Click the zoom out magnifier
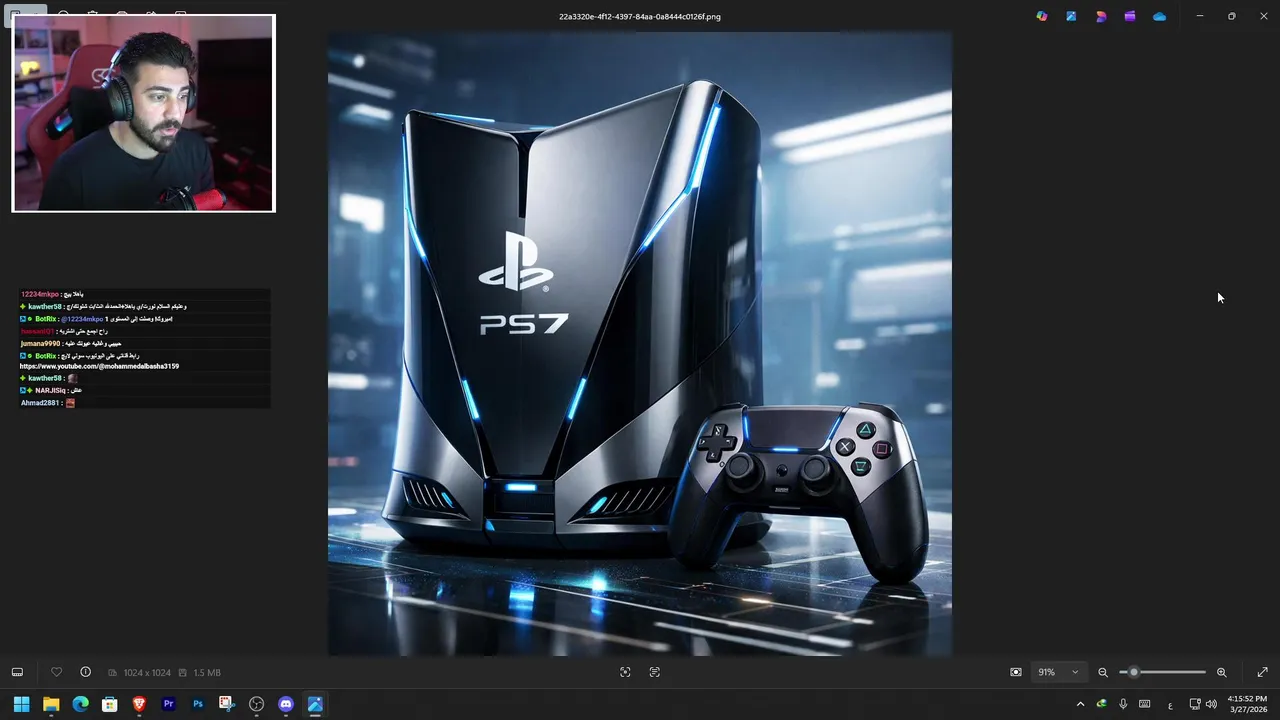The width and height of the screenshot is (1280, 720). [1103, 672]
